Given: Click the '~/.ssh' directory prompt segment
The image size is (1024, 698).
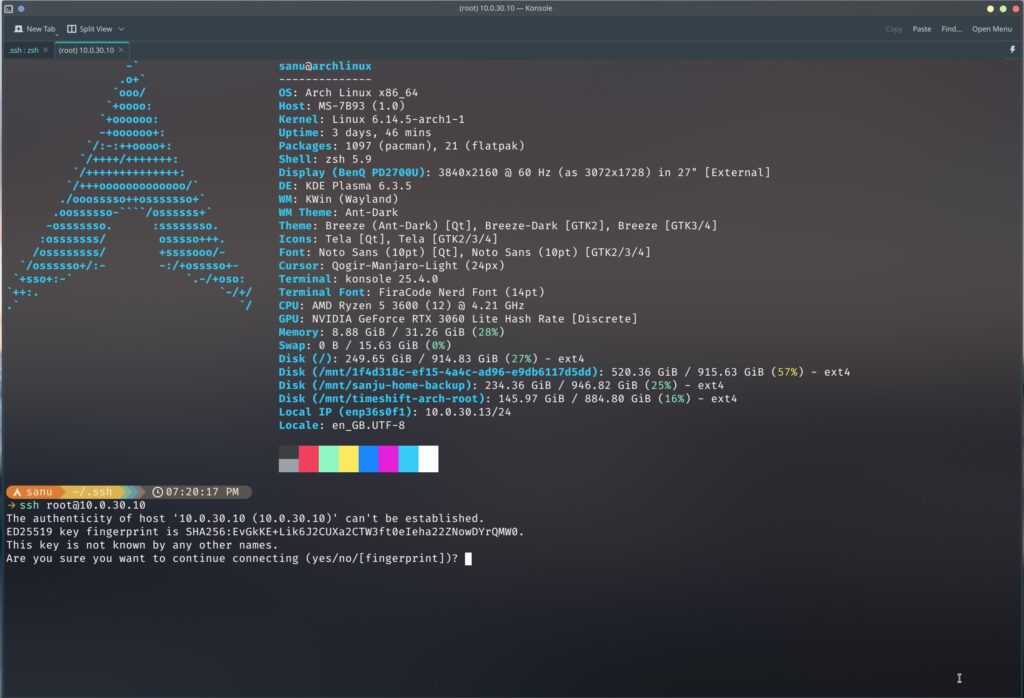Looking at the screenshot, I should (x=92, y=492).
